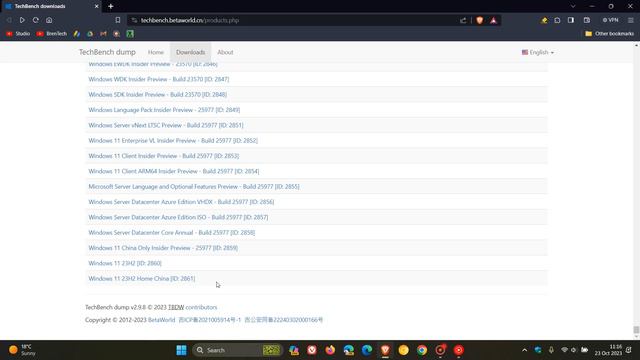Screen dimensions: 640x360
Task: Open the home page via home icon
Action: click(x=49, y=20)
